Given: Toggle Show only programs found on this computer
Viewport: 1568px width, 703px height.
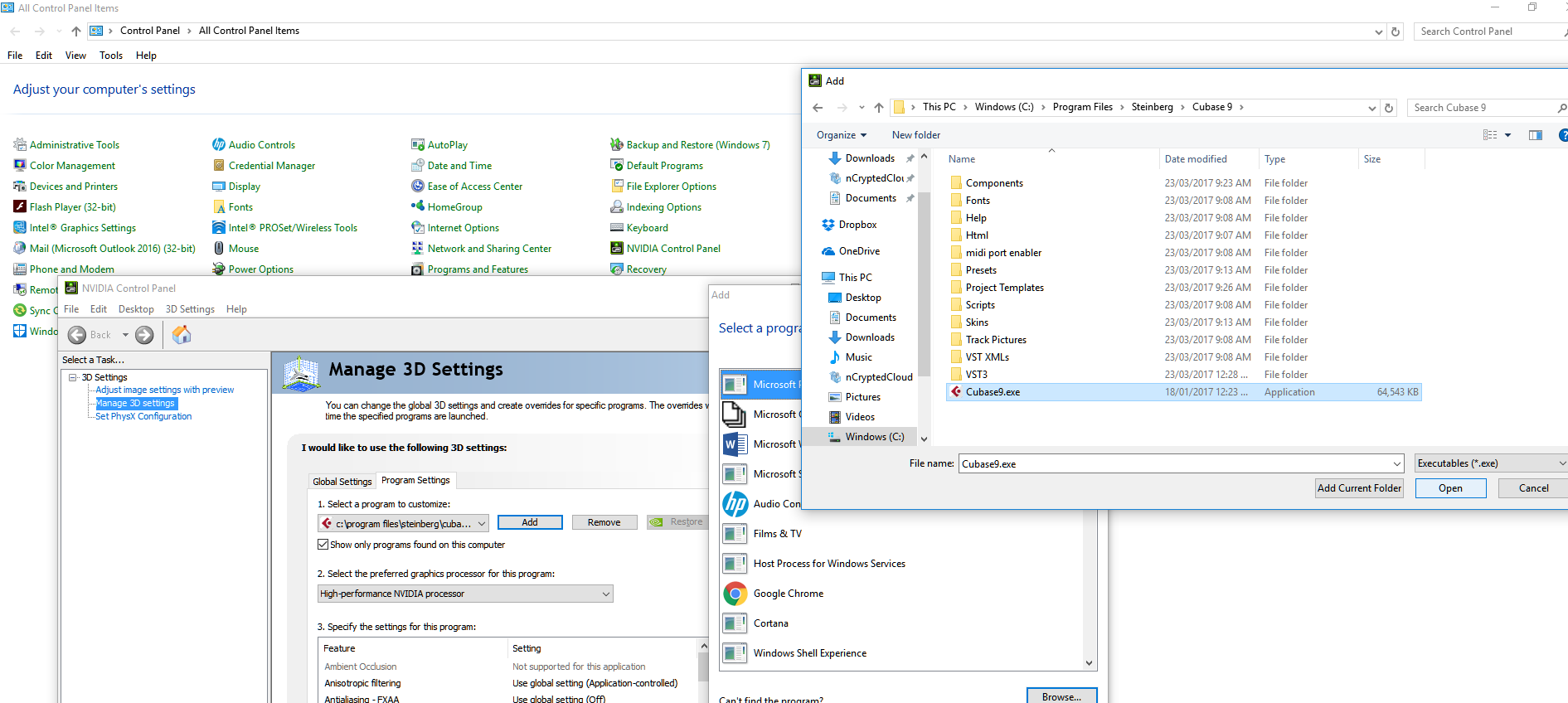Looking at the screenshot, I should 323,545.
